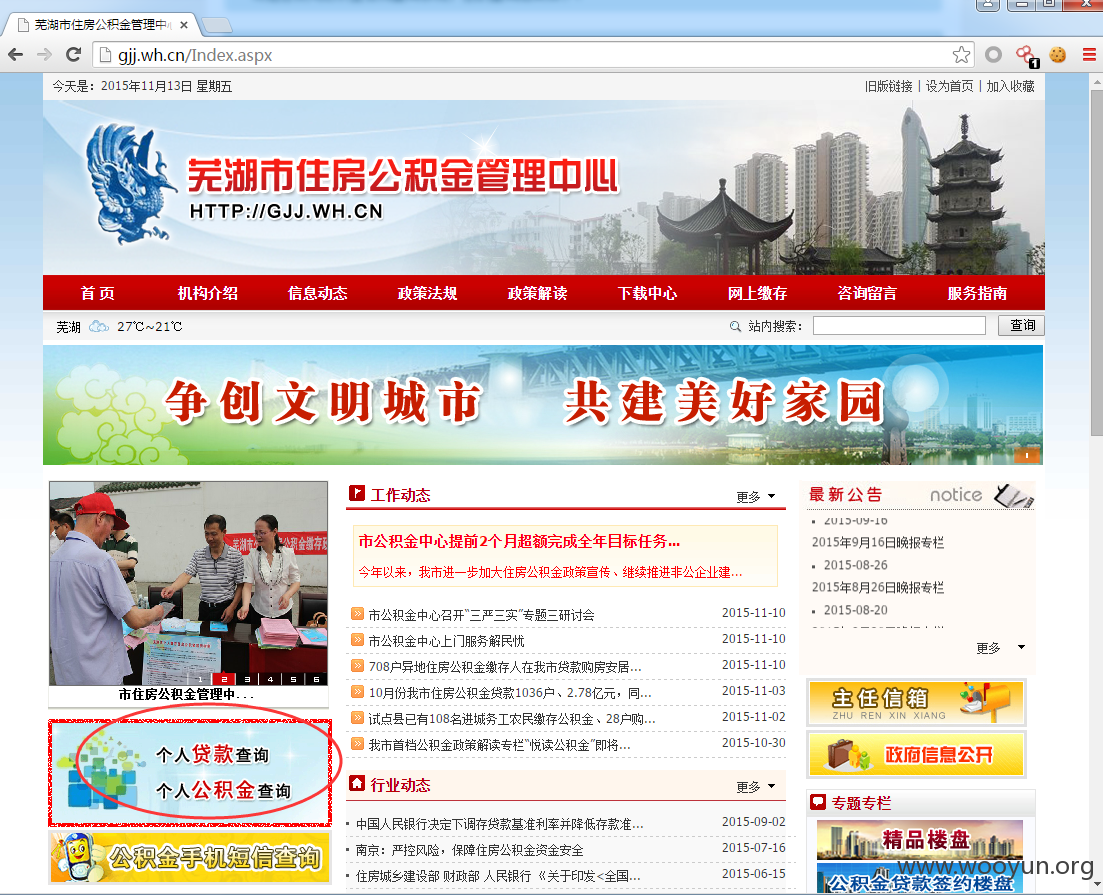Open article 试点县已有108名进城务工农民缴存公积金
The width and height of the screenshot is (1103, 895).
tap(511, 719)
